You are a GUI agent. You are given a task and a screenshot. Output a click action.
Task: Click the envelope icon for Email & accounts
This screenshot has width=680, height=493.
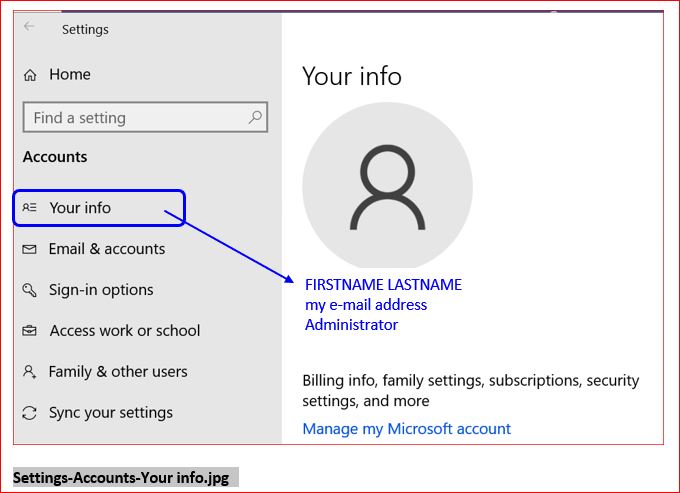click(30, 249)
